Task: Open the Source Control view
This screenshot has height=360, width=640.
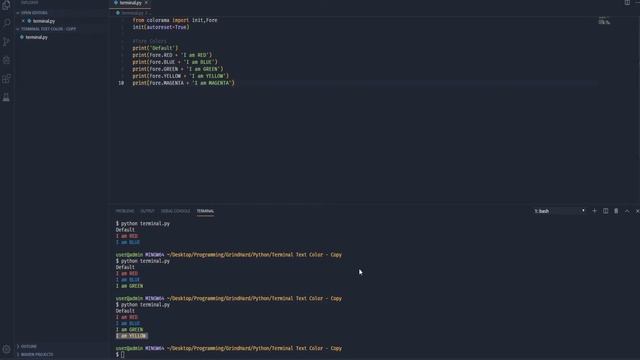Action: pos(6,42)
